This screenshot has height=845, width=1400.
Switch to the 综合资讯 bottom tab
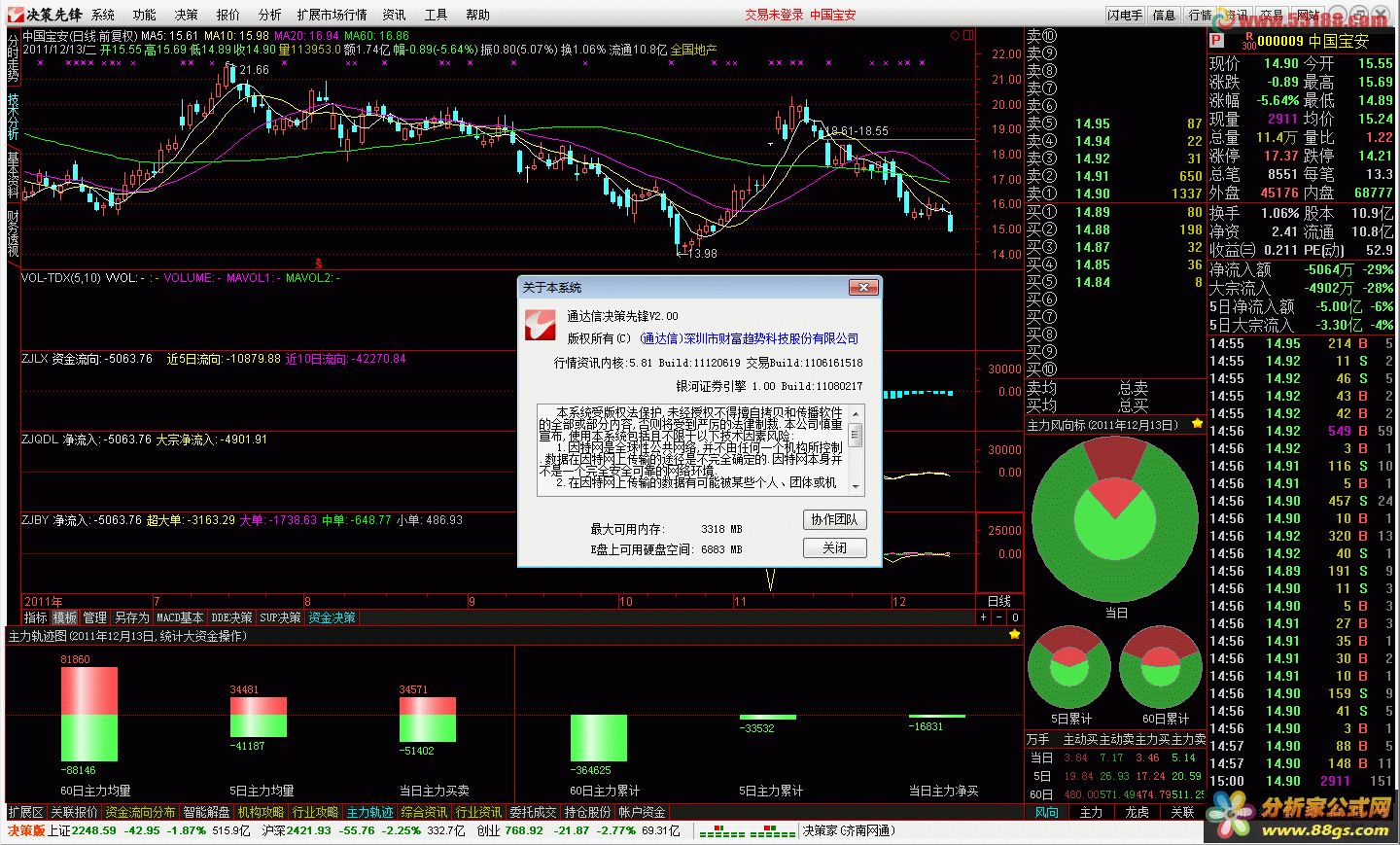[x=424, y=812]
